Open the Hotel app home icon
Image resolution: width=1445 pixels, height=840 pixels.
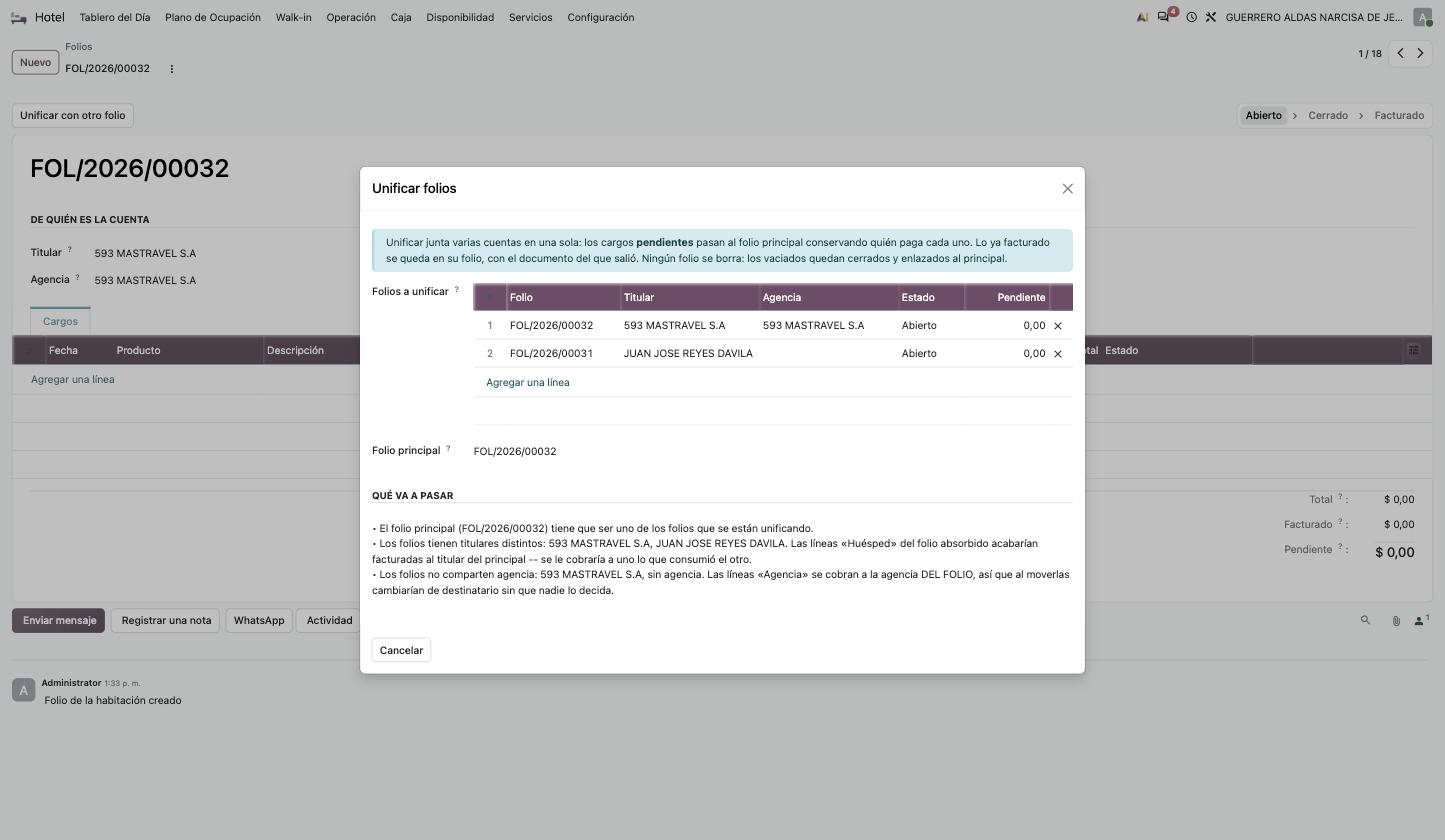tap(19, 17)
